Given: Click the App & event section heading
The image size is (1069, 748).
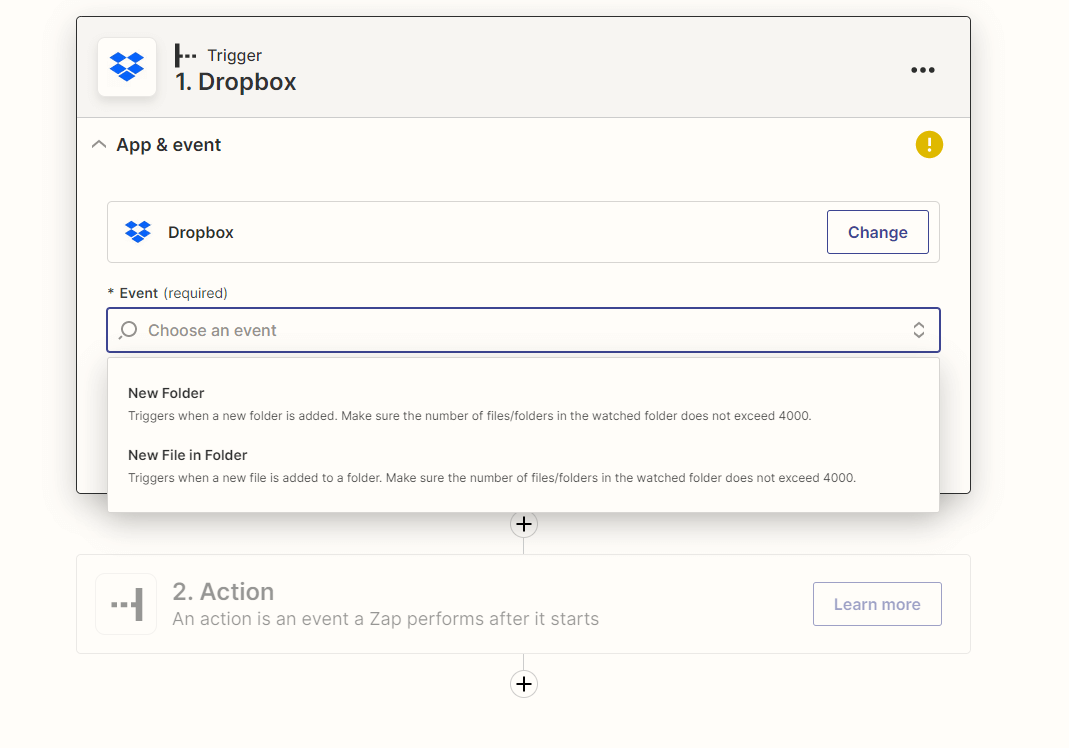Looking at the screenshot, I should point(168,145).
